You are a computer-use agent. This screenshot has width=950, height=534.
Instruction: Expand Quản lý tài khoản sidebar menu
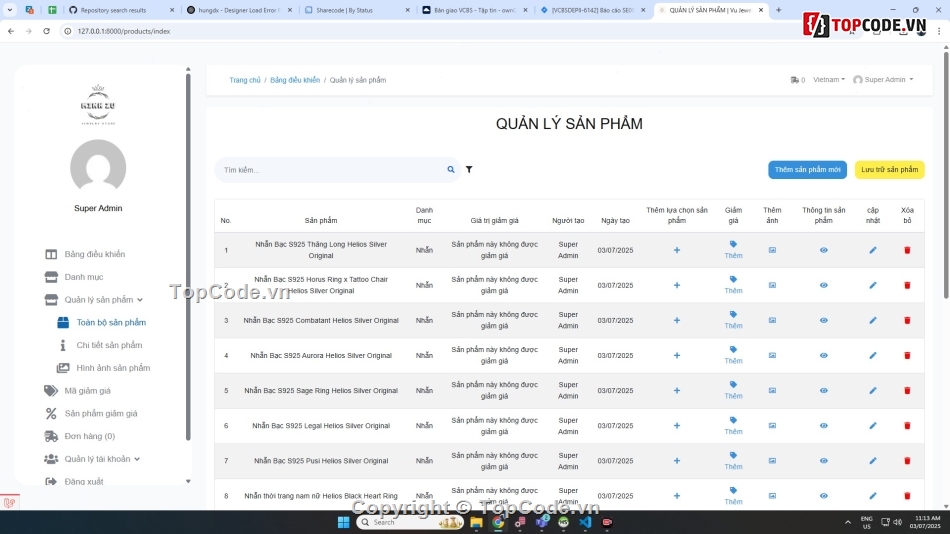(x=102, y=459)
